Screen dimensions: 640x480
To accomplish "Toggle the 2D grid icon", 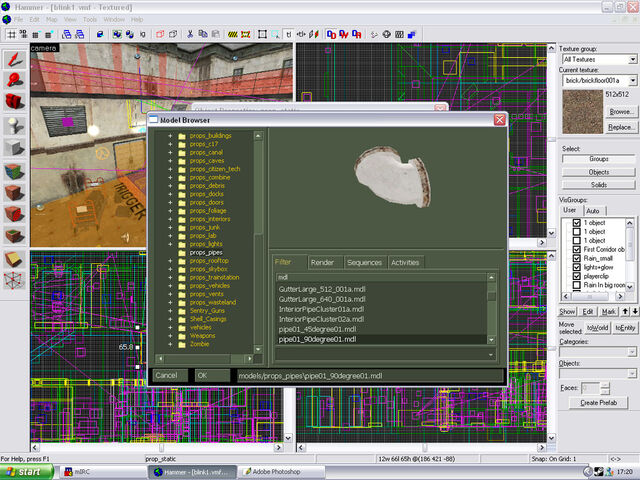I will 11,34.
